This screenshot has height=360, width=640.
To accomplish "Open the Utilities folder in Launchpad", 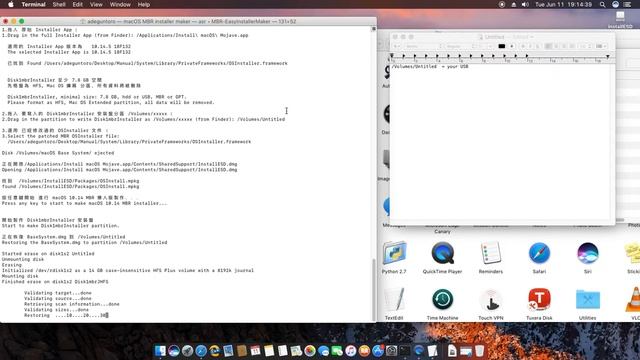I will click(x=587, y=300).
